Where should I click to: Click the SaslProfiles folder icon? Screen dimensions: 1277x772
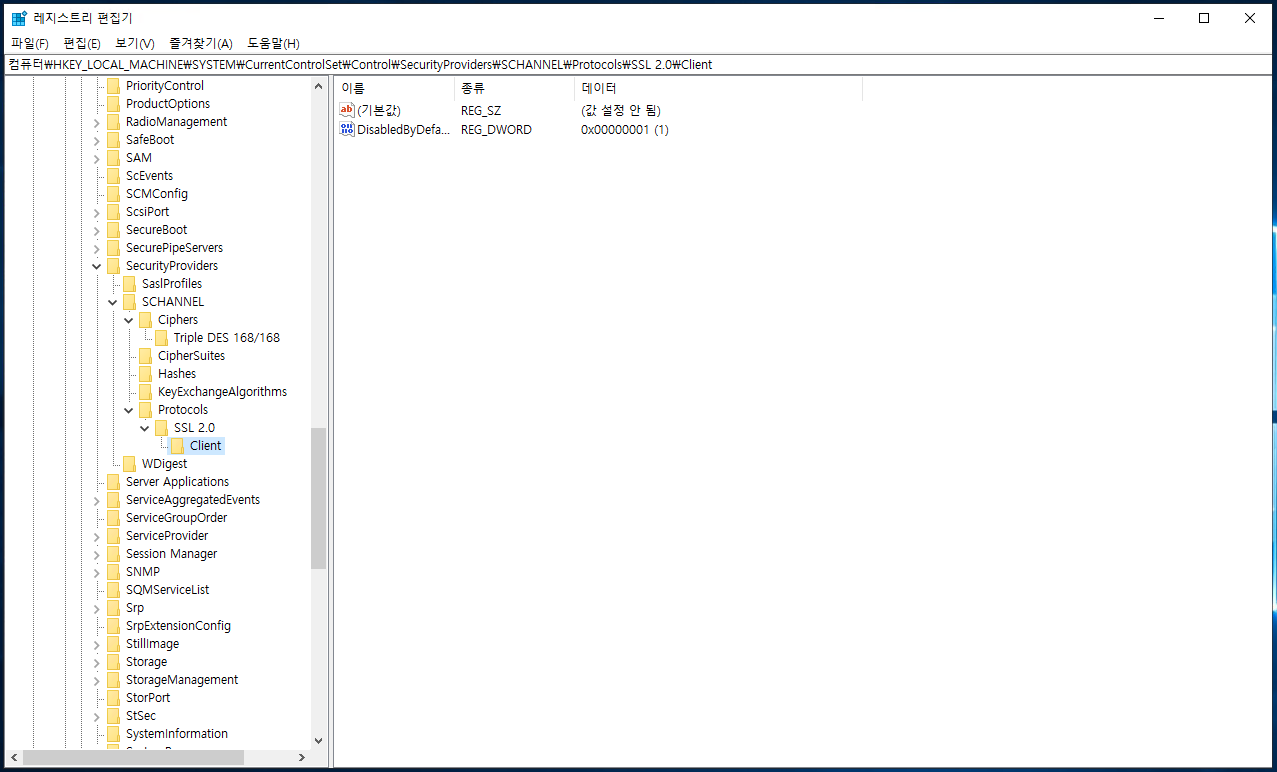[x=129, y=284]
